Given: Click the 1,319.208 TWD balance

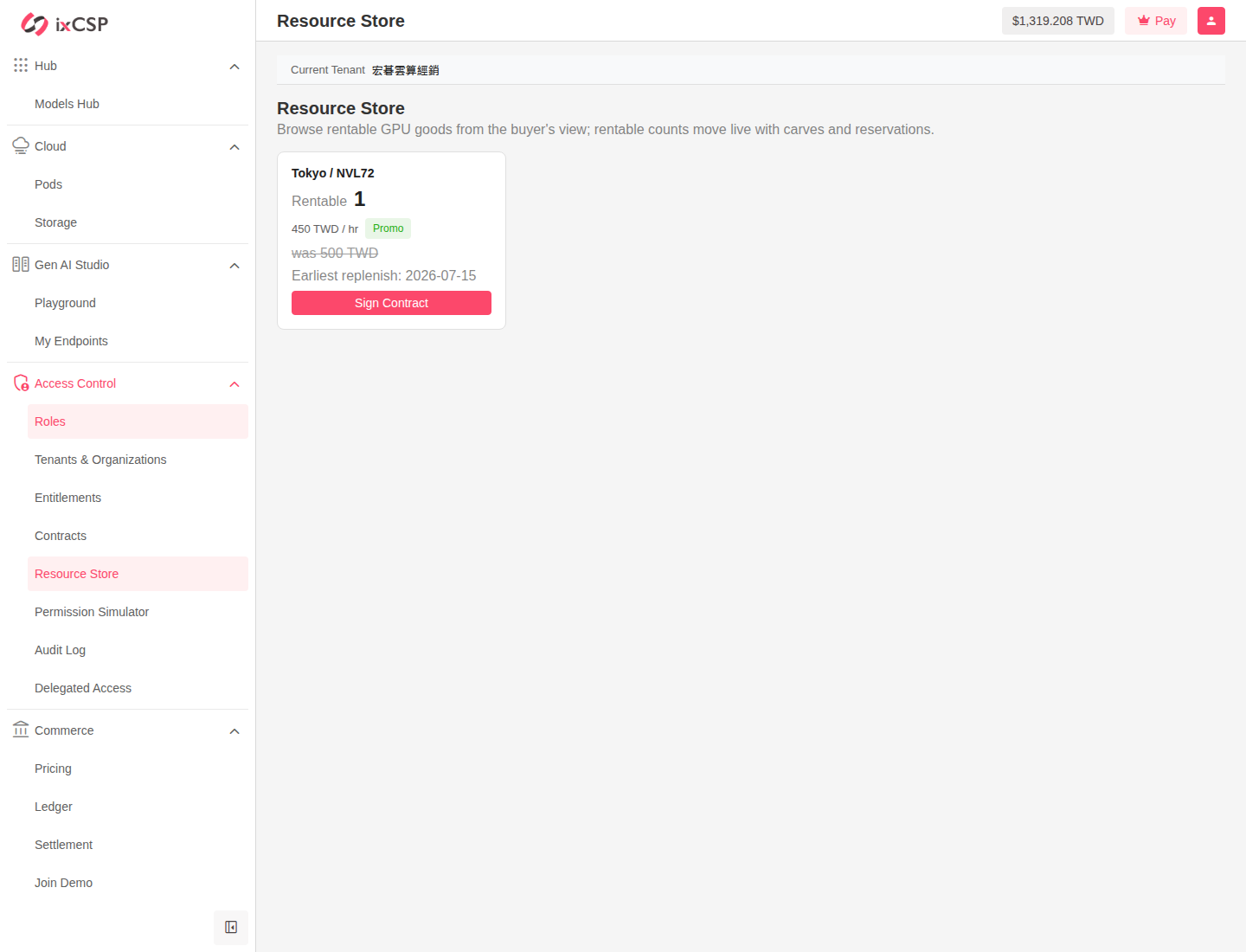Looking at the screenshot, I should (1058, 21).
